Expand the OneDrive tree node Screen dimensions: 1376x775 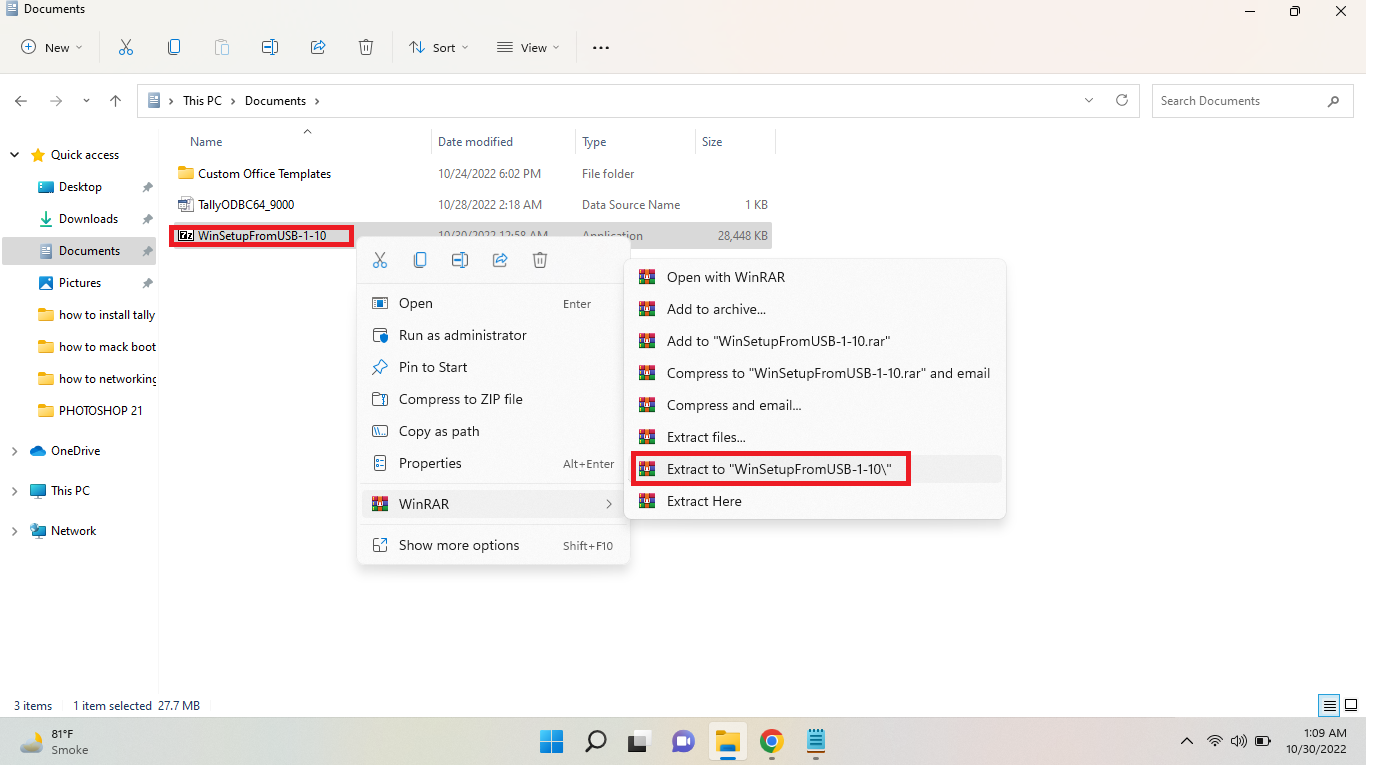point(14,451)
